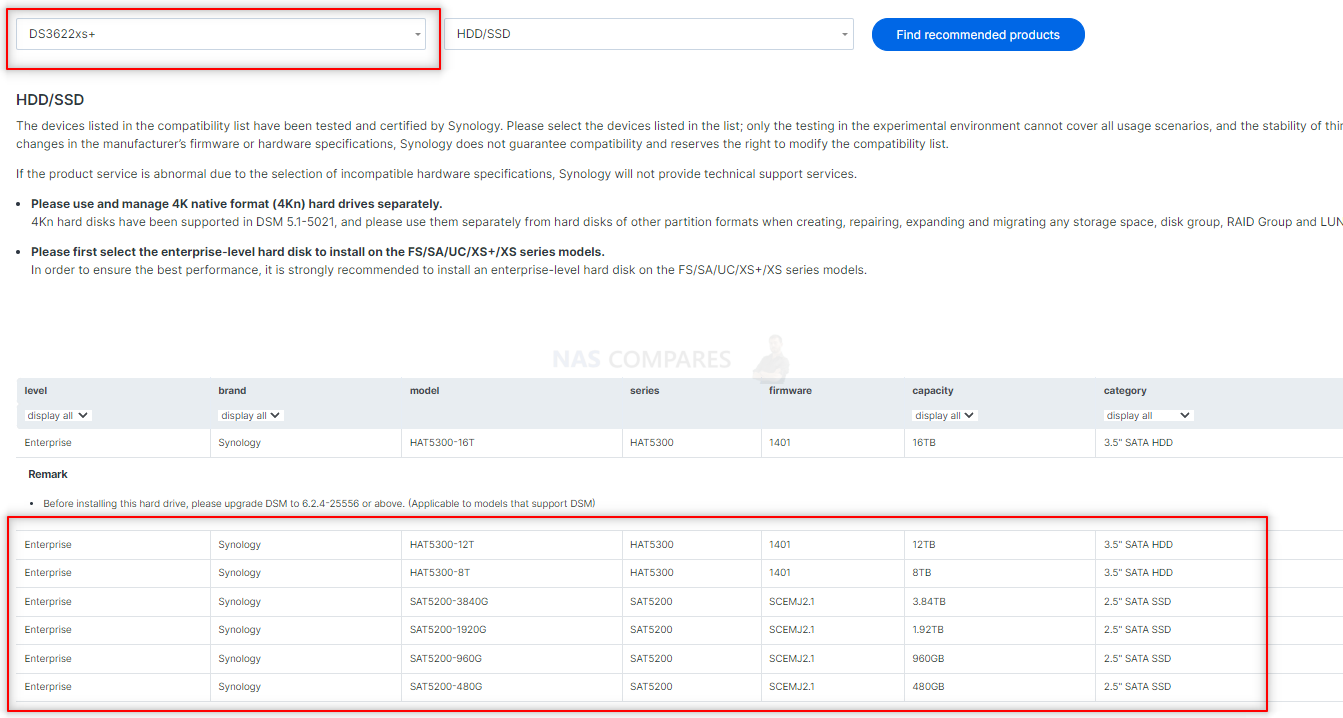The image size is (1343, 718).
Task: Click the 960GB capacity value
Action: click(x=928, y=659)
